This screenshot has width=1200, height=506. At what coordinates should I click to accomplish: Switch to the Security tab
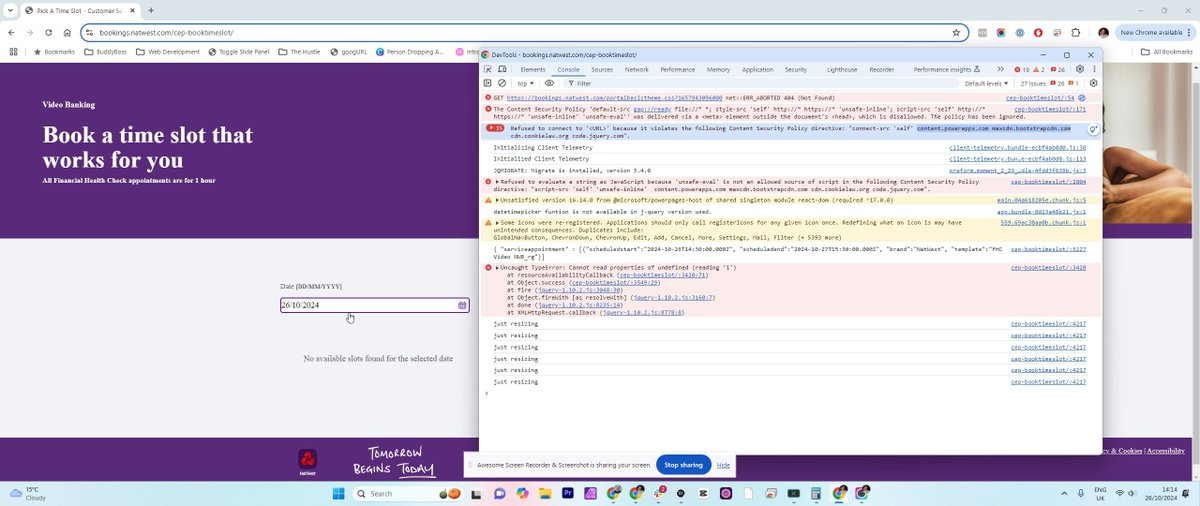[796, 69]
